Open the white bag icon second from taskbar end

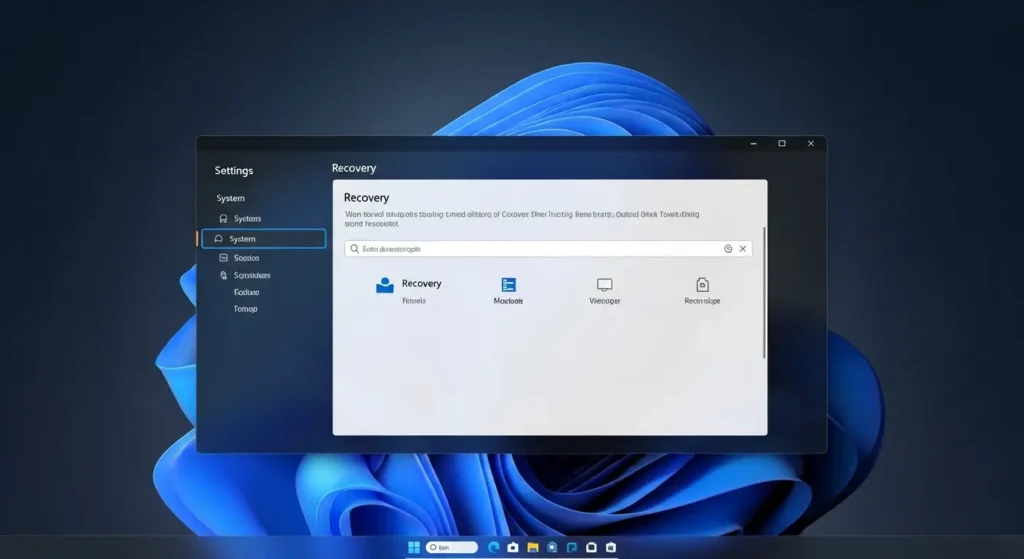point(591,547)
